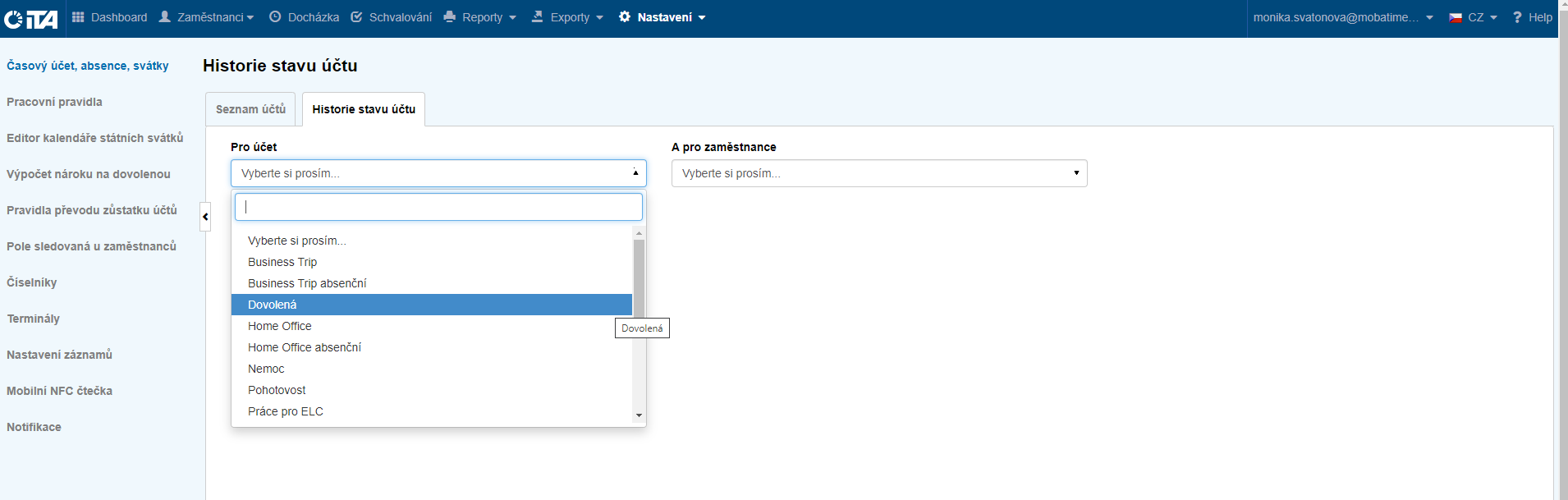Viewport: 1568px width, 500px height.
Task: Open Pracovní pravidla in the sidebar
Action: tap(54, 102)
